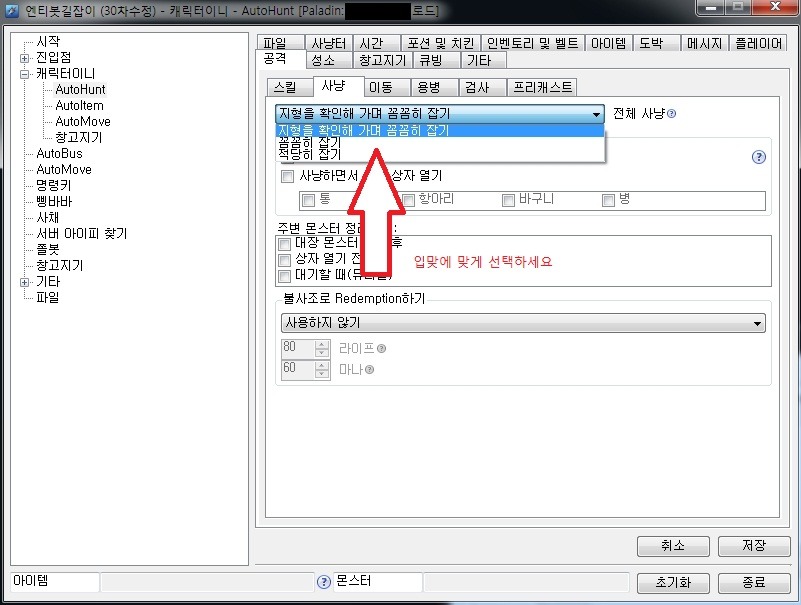801x605 pixels.
Task: Click the blue question mark help icon in options group
Action: coord(759,157)
